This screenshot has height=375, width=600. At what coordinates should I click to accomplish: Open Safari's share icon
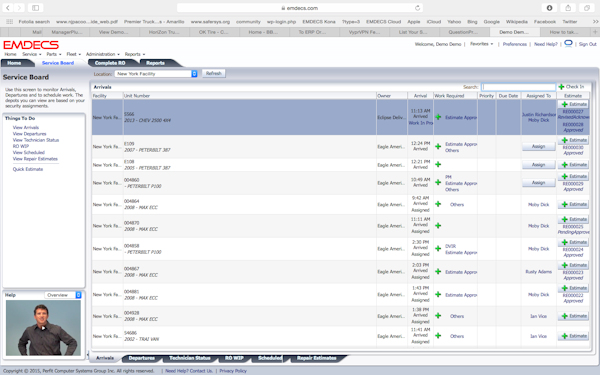(568, 8)
